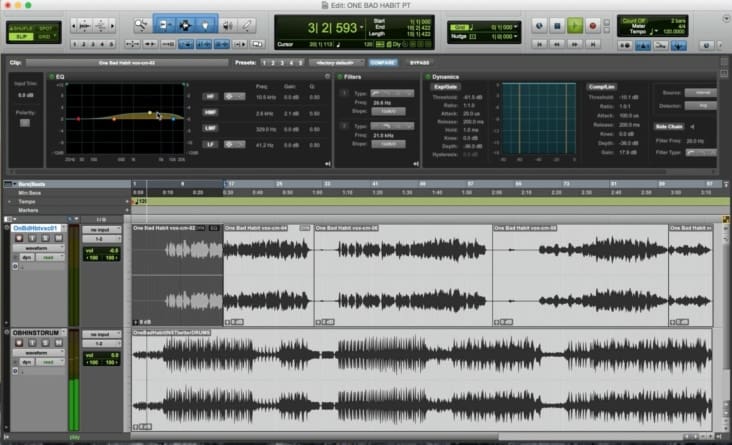Open the Grid value dropdown arrow
The width and height of the screenshot is (732, 445).
(x=515, y=28)
